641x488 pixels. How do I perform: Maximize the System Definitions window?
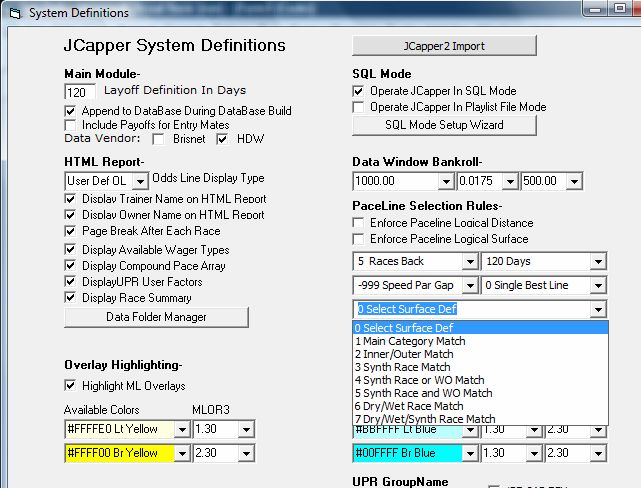click(620, 8)
